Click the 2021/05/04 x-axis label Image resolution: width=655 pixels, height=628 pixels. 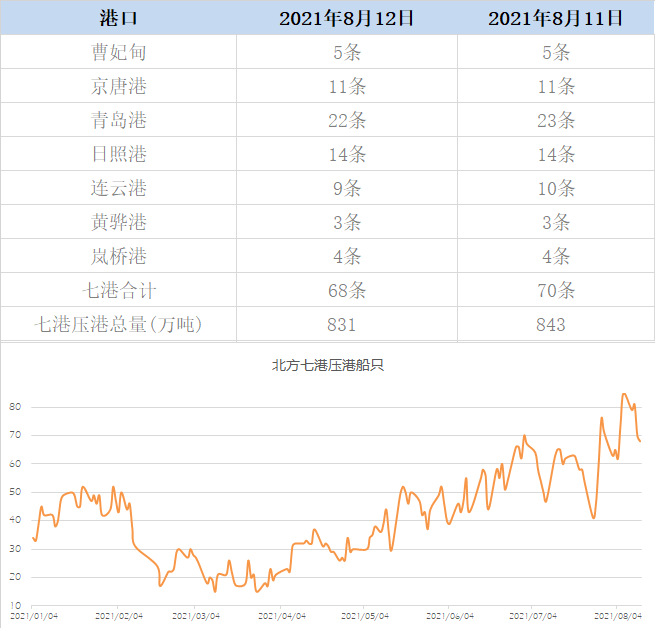pyautogui.click(x=365, y=616)
